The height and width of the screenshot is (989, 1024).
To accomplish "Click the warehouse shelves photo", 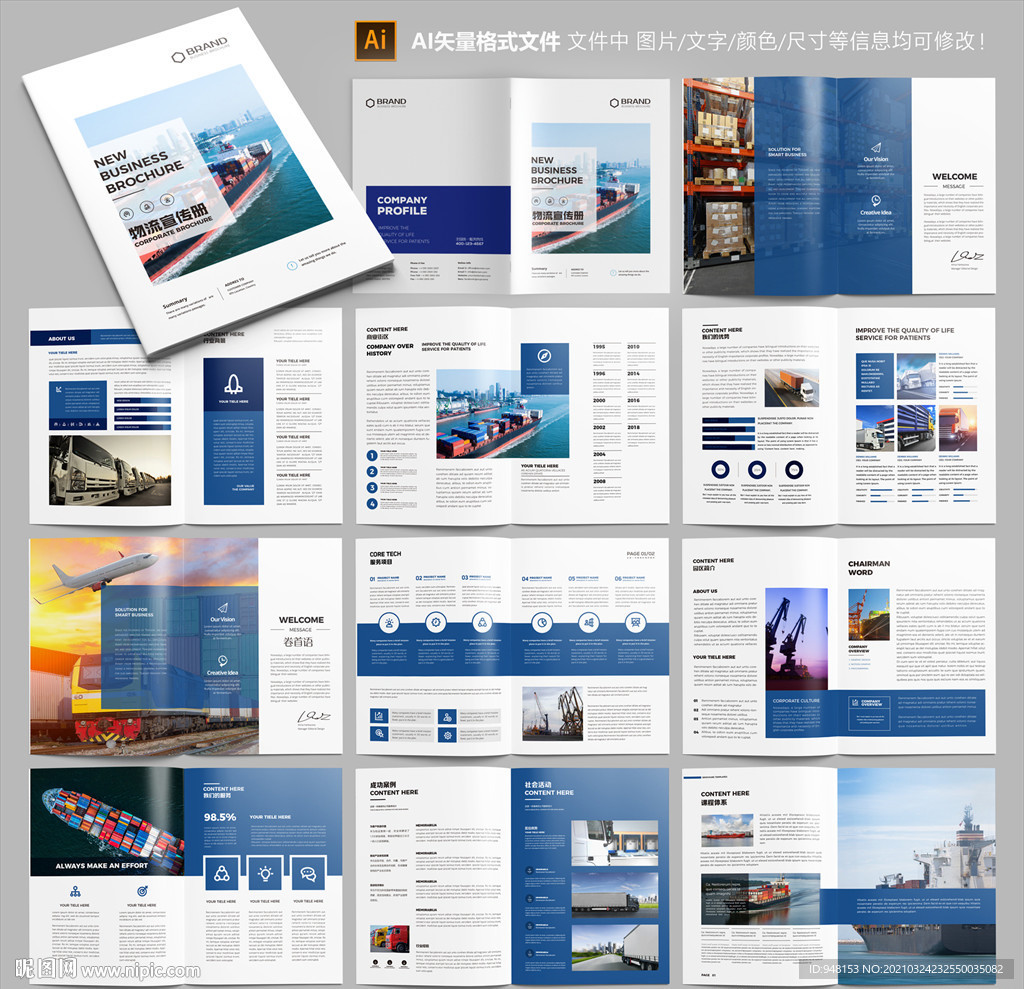I will tap(718, 186).
